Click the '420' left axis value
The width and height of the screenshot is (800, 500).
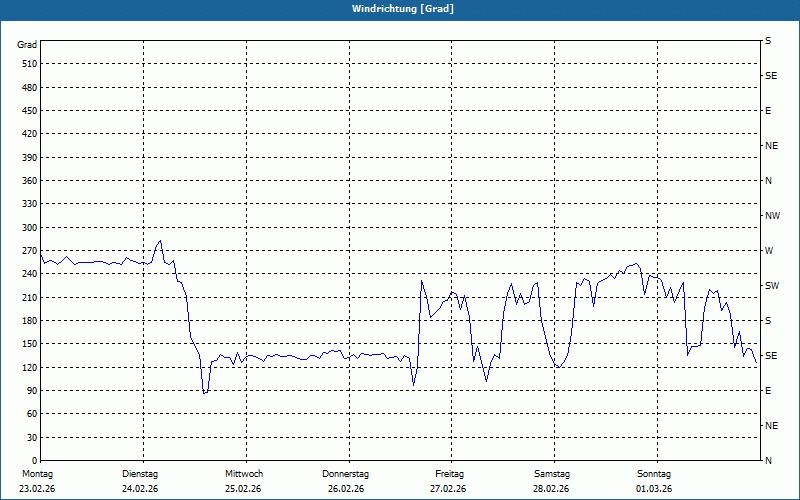click(x=30, y=134)
